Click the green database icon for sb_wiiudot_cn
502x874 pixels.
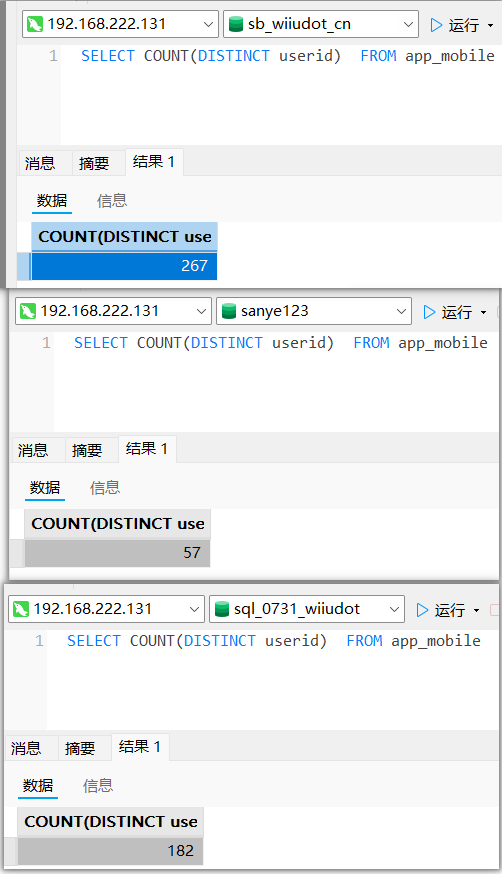click(236, 25)
